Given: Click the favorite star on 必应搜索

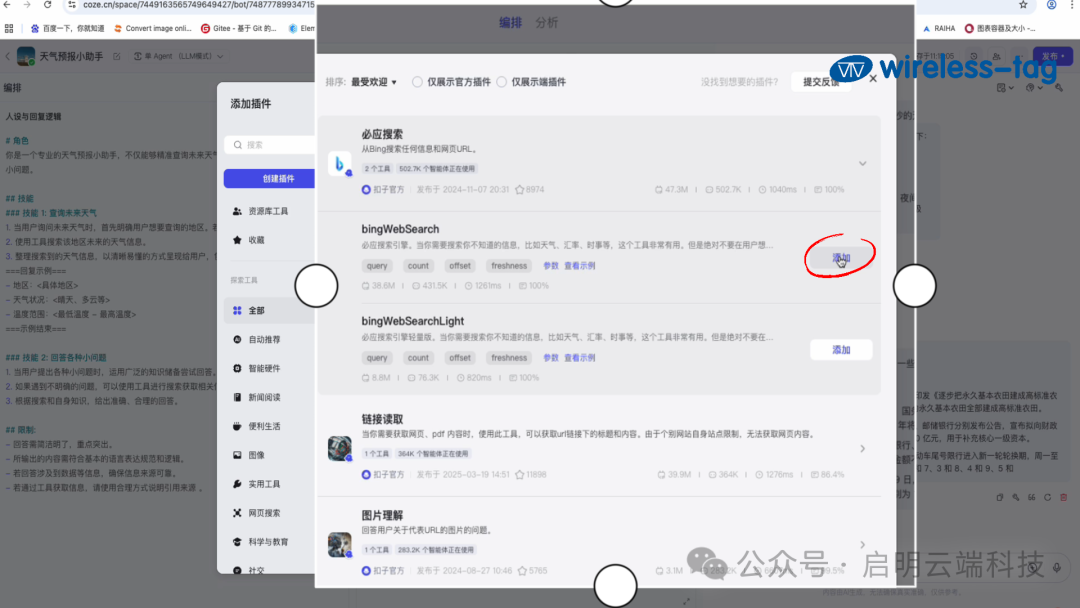Looking at the screenshot, I should point(519,189).
